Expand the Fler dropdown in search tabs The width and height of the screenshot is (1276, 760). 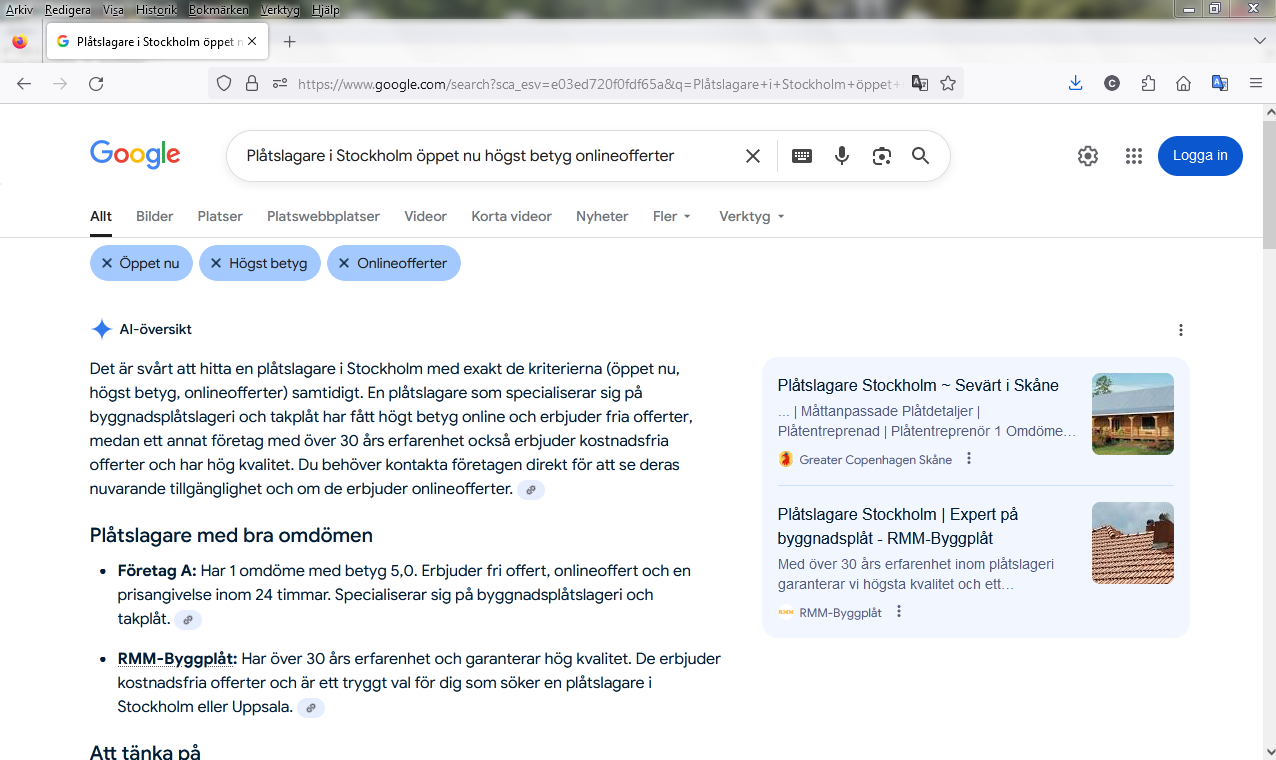672,216
